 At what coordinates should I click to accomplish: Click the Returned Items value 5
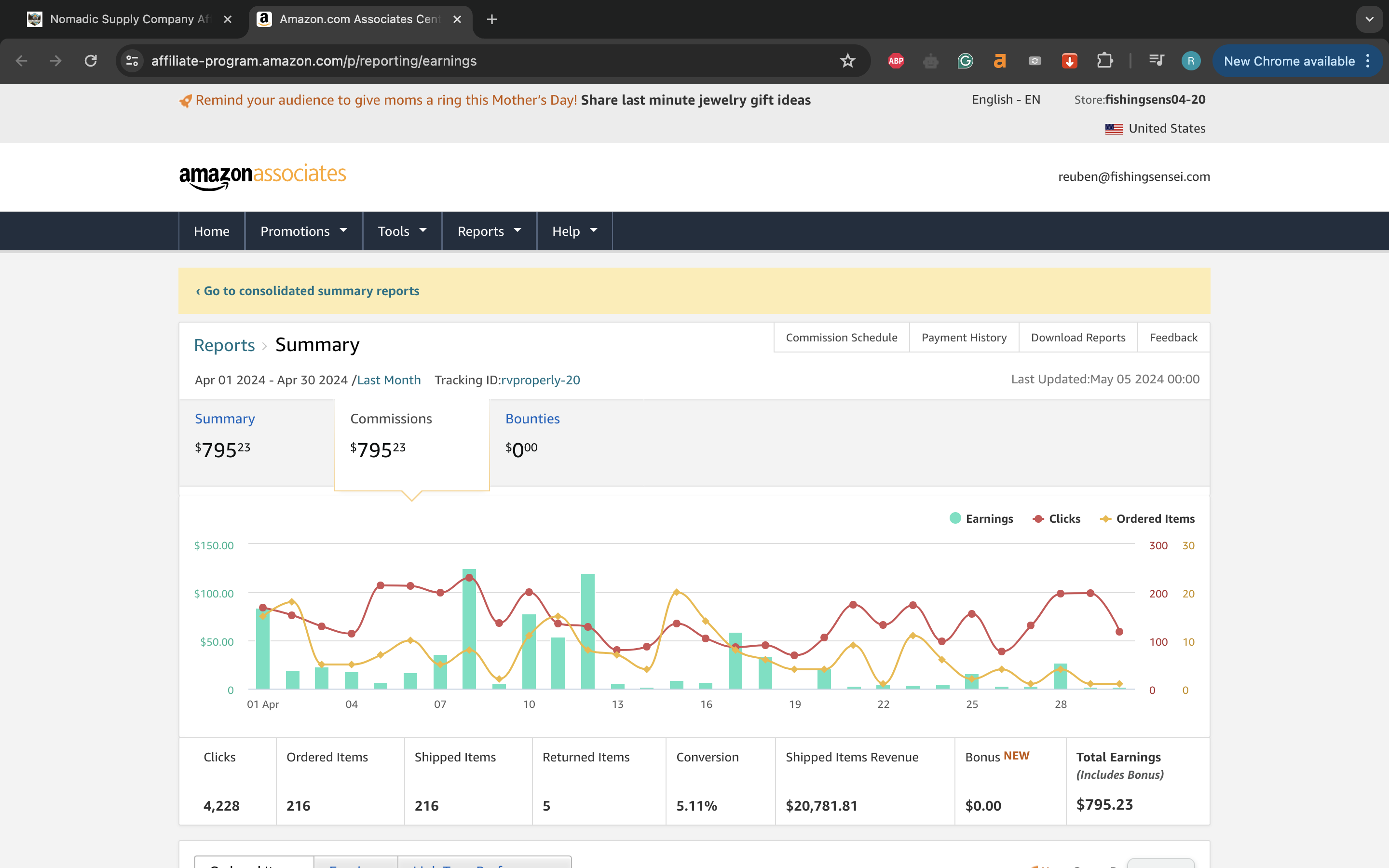point(546,806)
